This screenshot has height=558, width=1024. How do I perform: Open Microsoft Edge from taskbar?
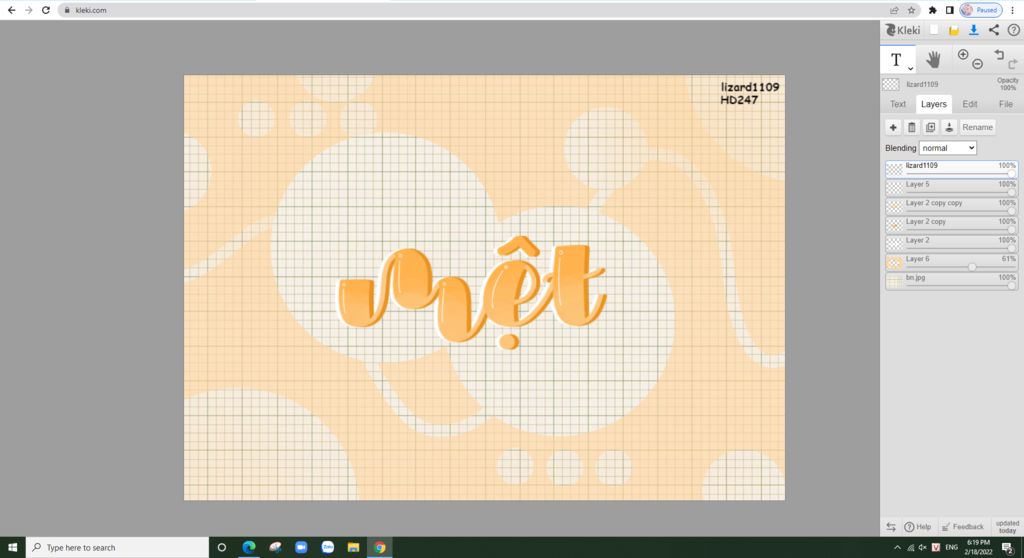[249, 548]
